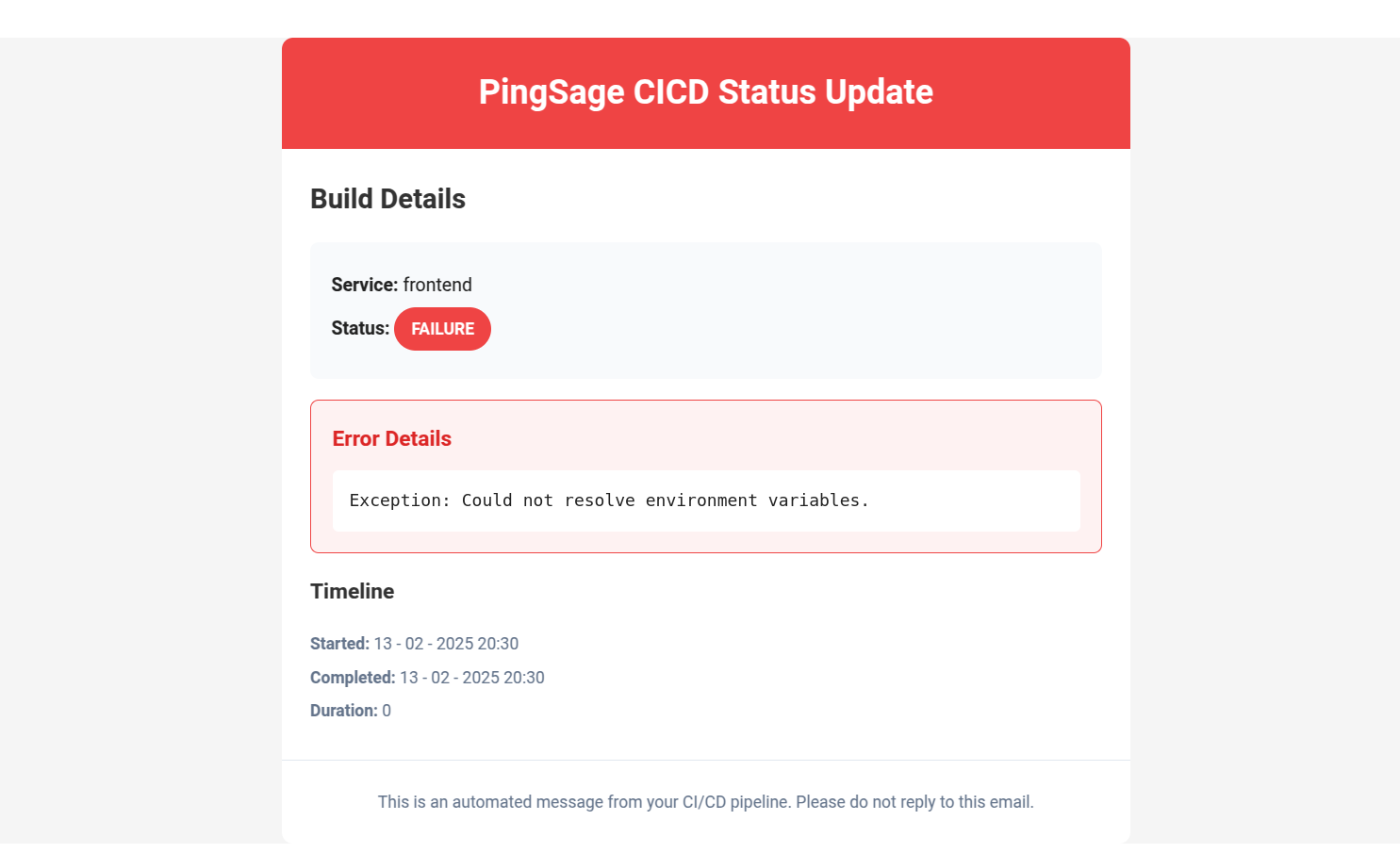The image size is (1400, 853).
Task: Click the Duration value 0
Action: point(387,711)
